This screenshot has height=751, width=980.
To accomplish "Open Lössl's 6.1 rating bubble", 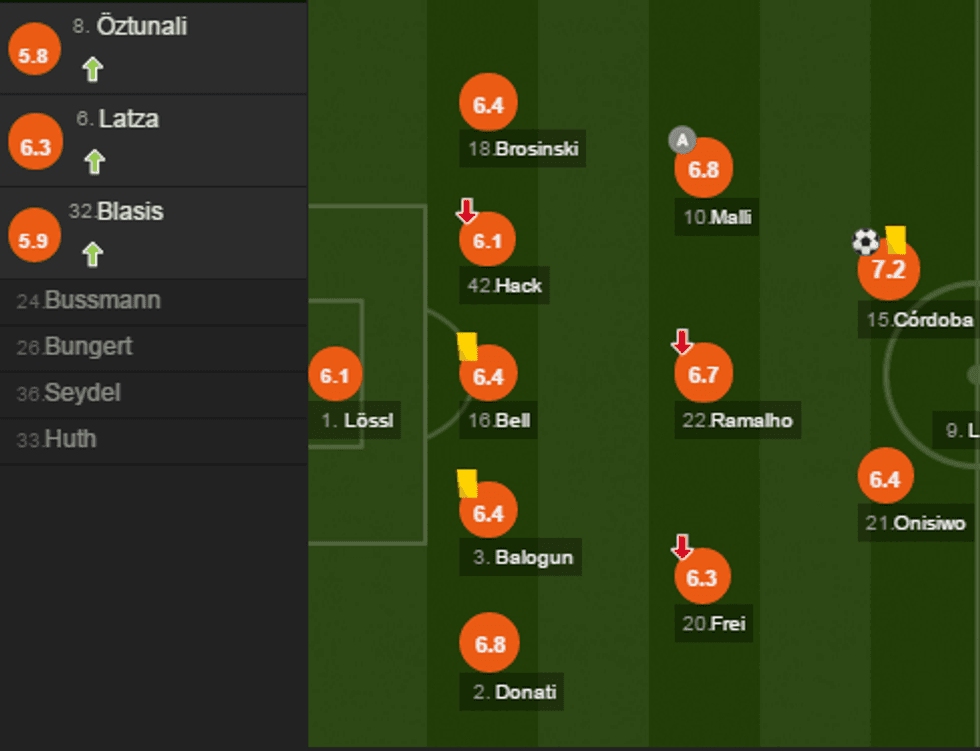I will tap(334, 376).
